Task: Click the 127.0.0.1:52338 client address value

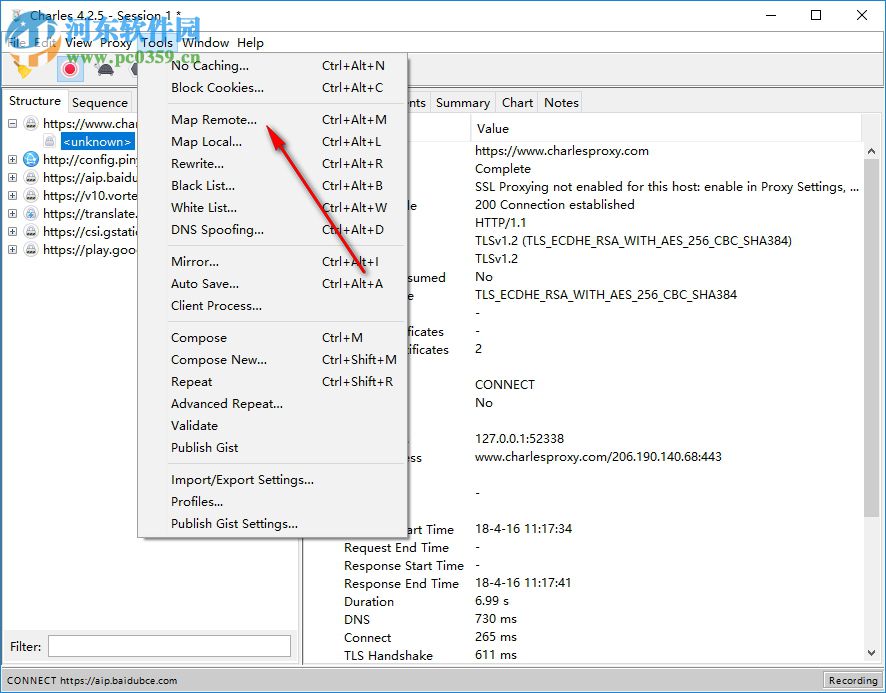Action: 519,439
